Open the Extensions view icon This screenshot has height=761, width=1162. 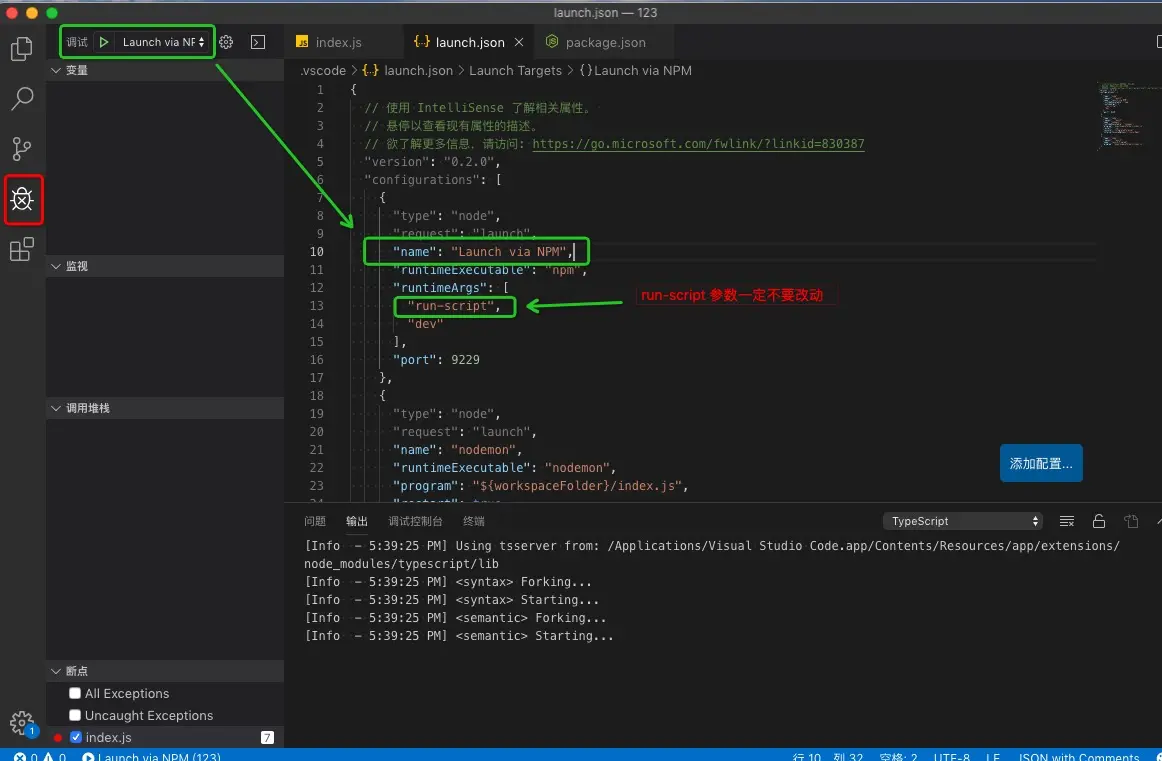click(x=21, y=249)
